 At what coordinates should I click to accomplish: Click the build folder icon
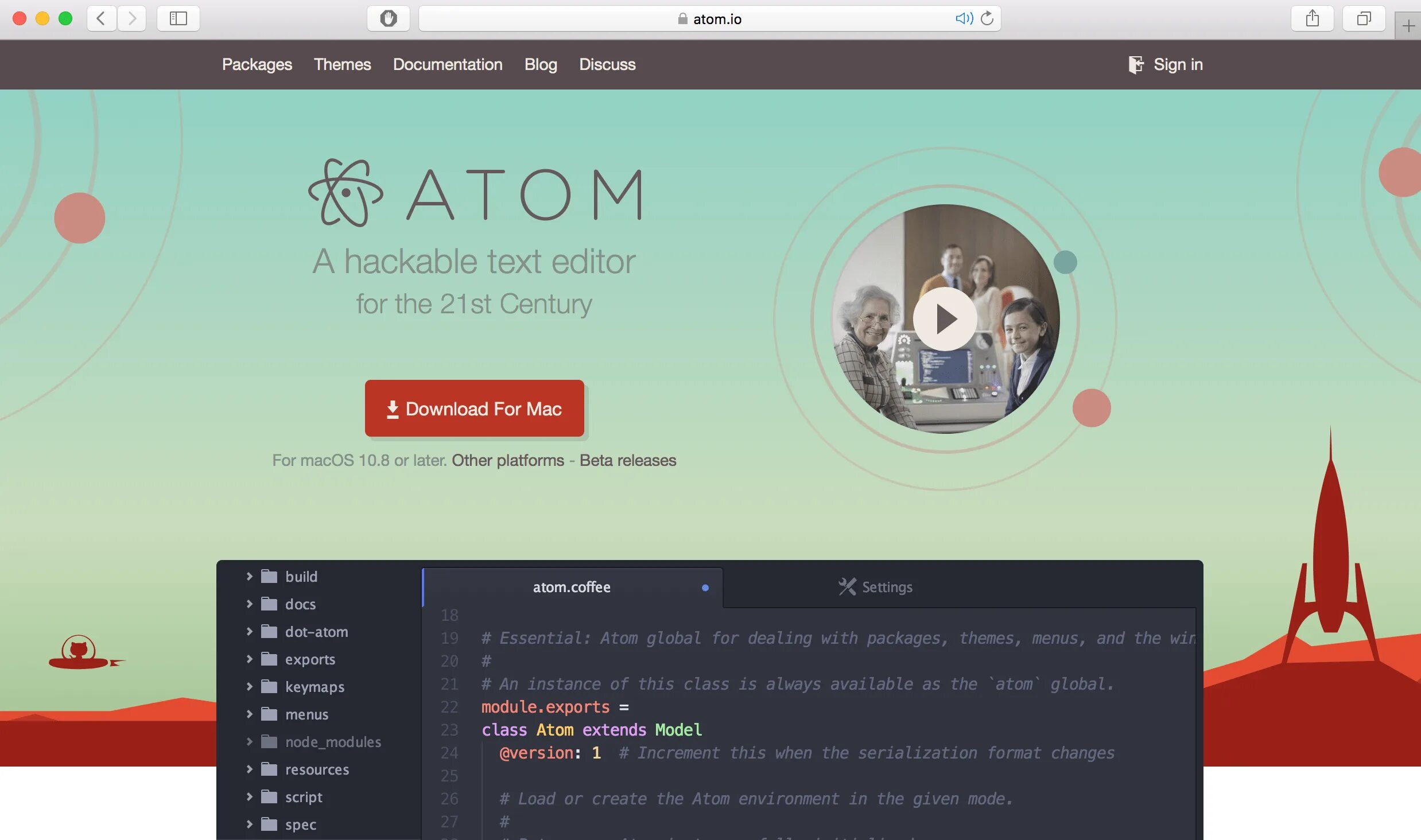pos(269,576)
